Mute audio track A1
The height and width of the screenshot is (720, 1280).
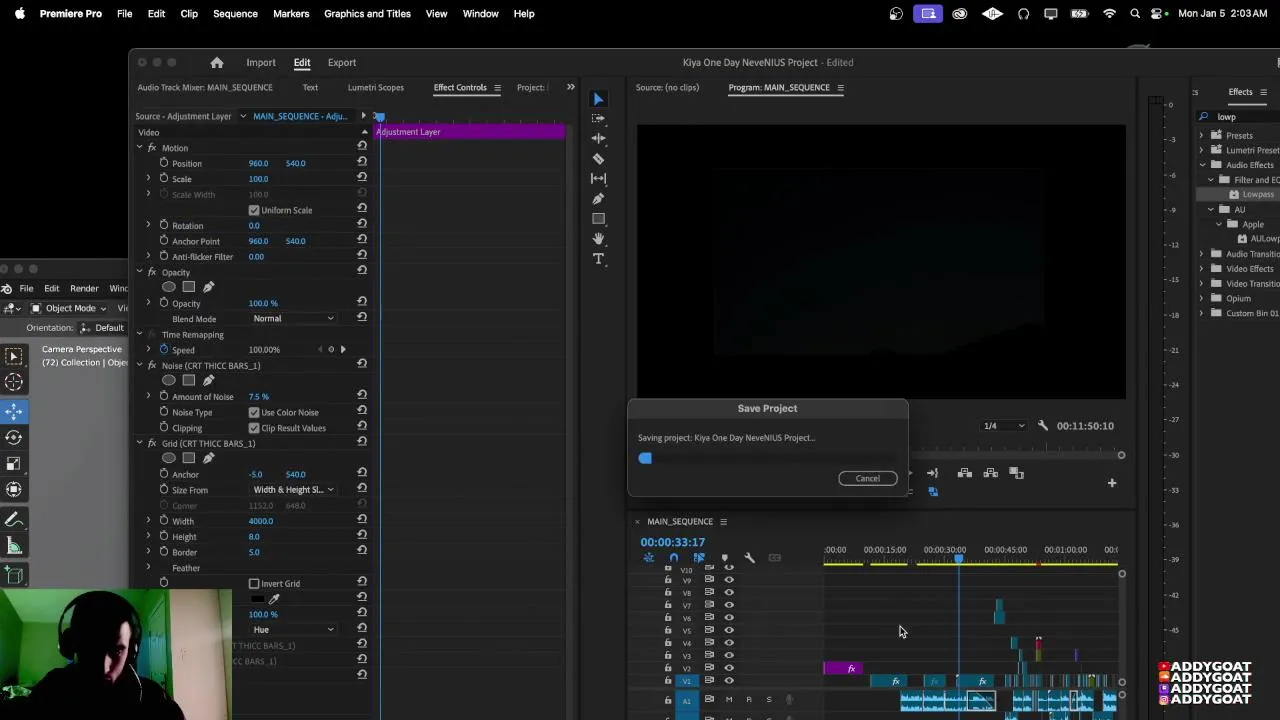click(x=729, y=700)
